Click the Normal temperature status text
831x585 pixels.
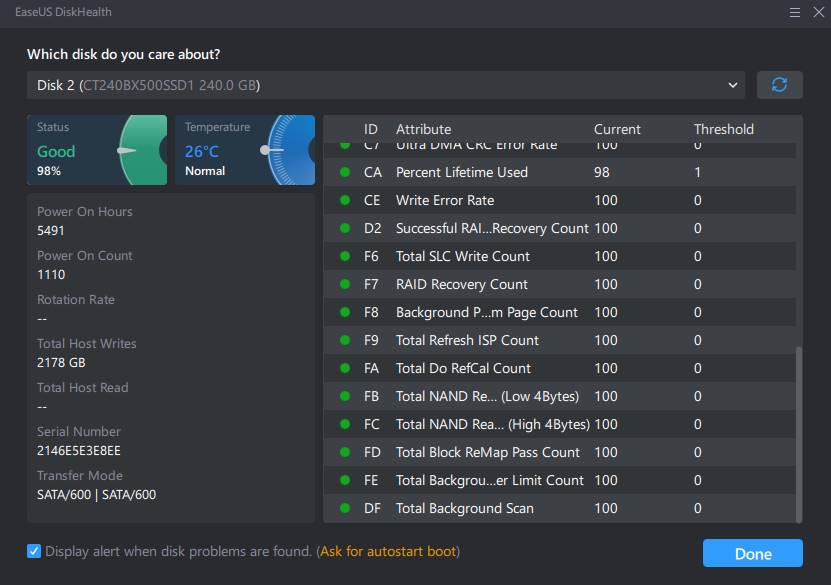(x=205, y=171)
